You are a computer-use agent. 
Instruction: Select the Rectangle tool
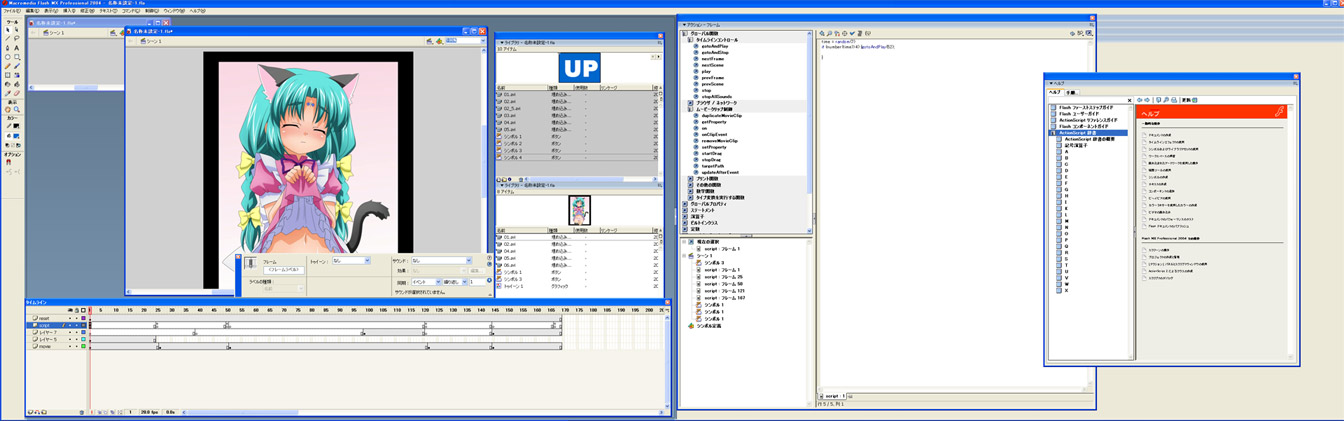17,57
